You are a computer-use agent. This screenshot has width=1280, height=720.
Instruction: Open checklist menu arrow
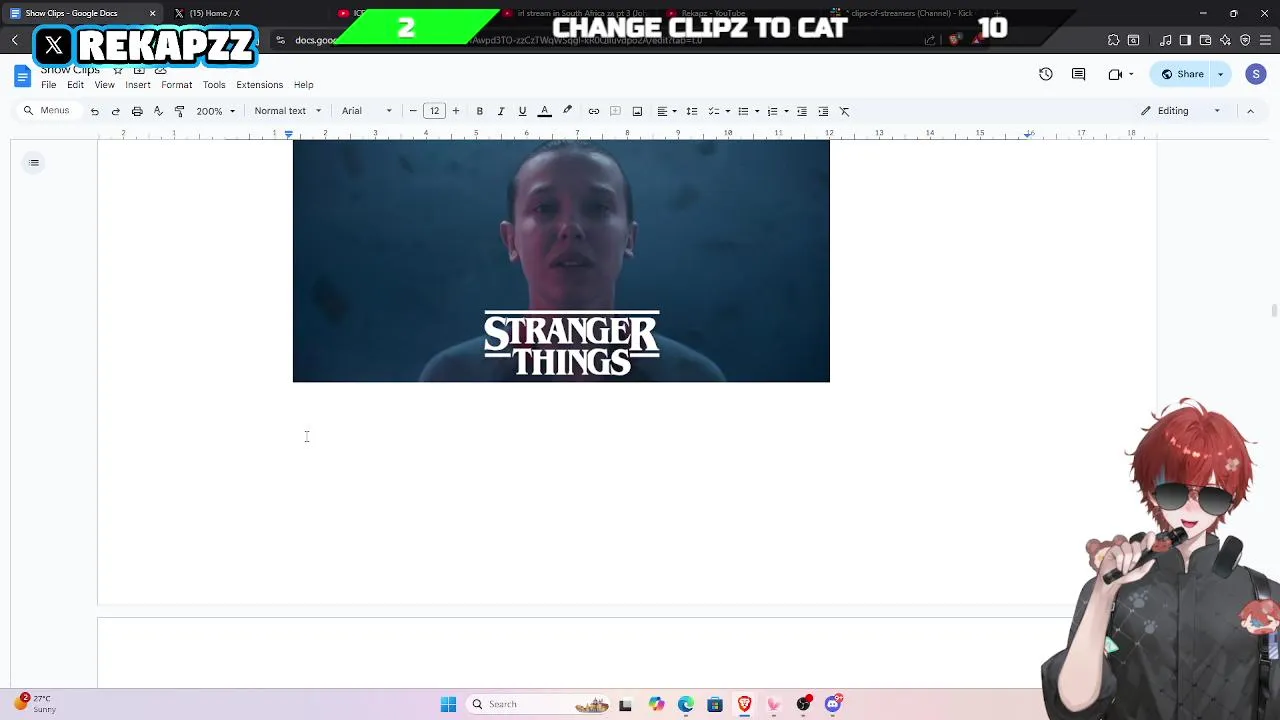click(x=727, y=111)
